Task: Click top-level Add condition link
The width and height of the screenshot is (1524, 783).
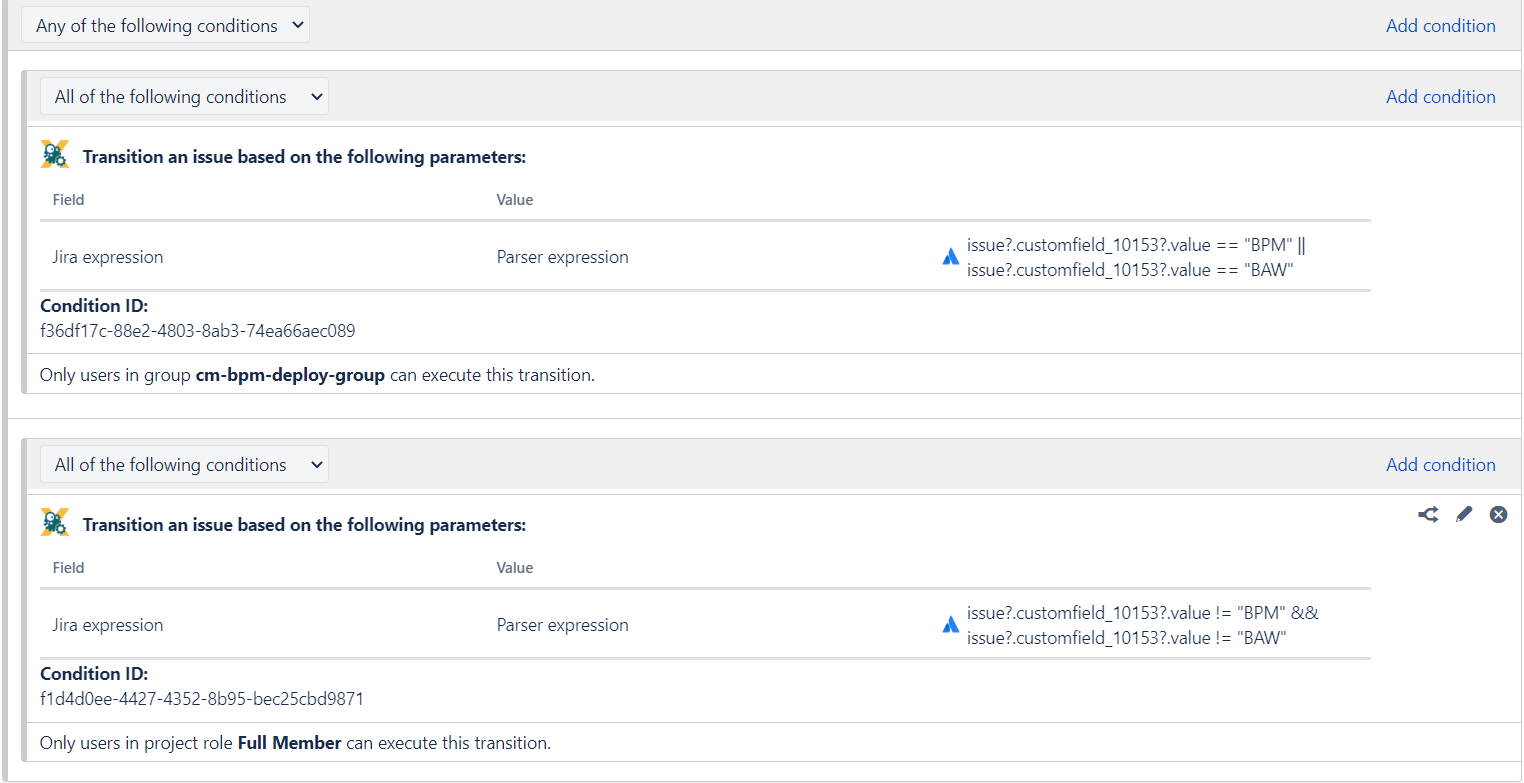Action: [x=1440, y=26]
